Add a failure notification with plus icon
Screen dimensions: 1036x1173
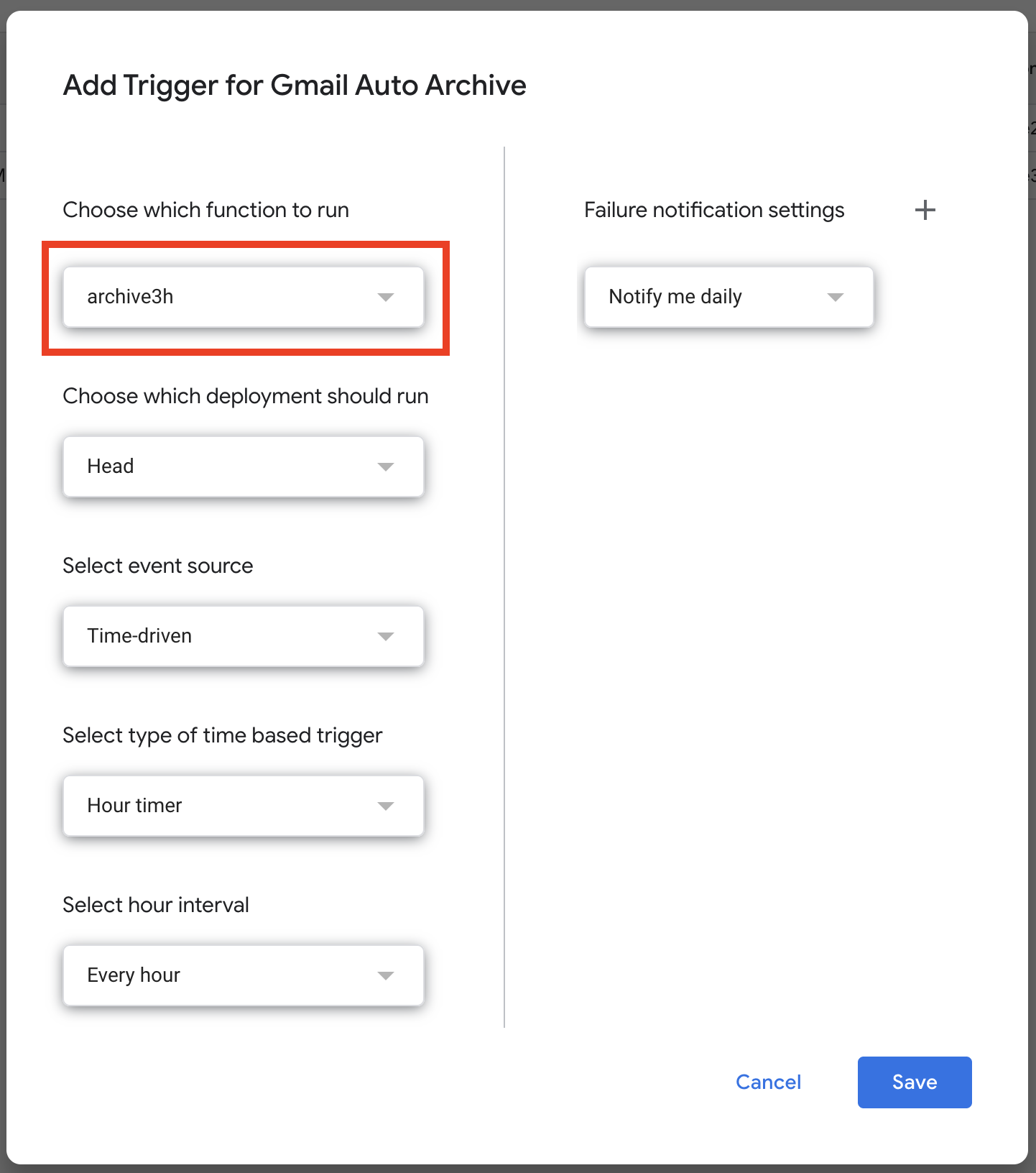[925, 210]
